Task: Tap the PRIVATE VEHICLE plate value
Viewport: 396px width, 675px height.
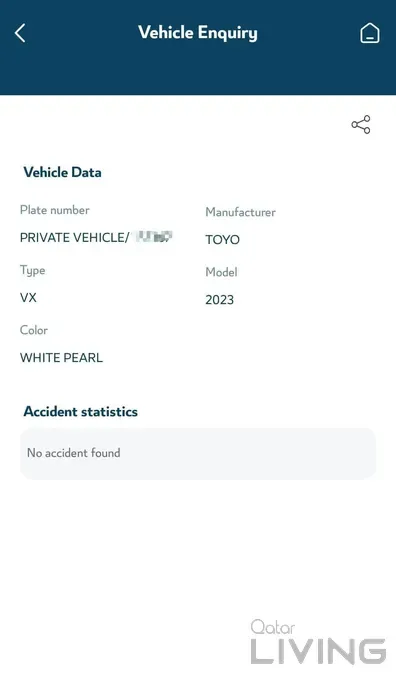Action: tap(74, 238)
